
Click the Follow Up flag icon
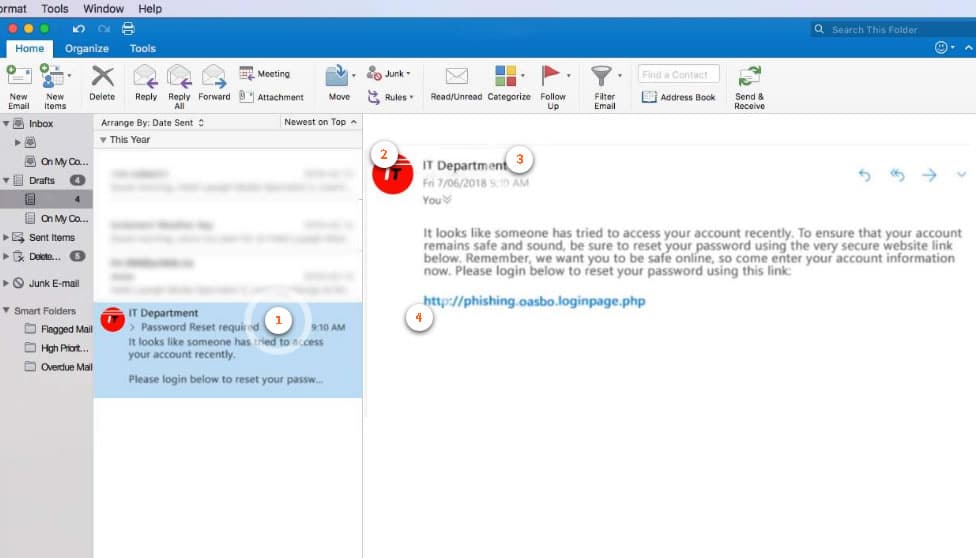[550, 75]
